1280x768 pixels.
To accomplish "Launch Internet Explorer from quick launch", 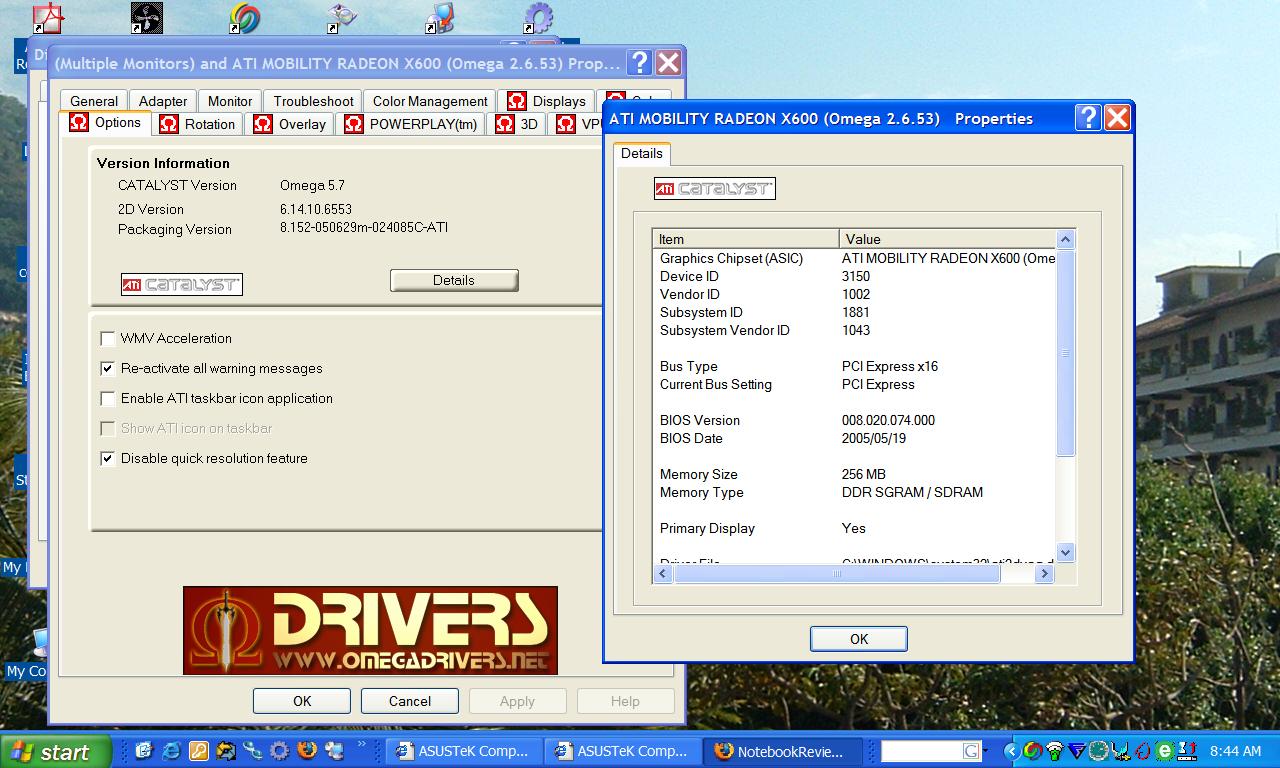I will click(x=171, y=750).
